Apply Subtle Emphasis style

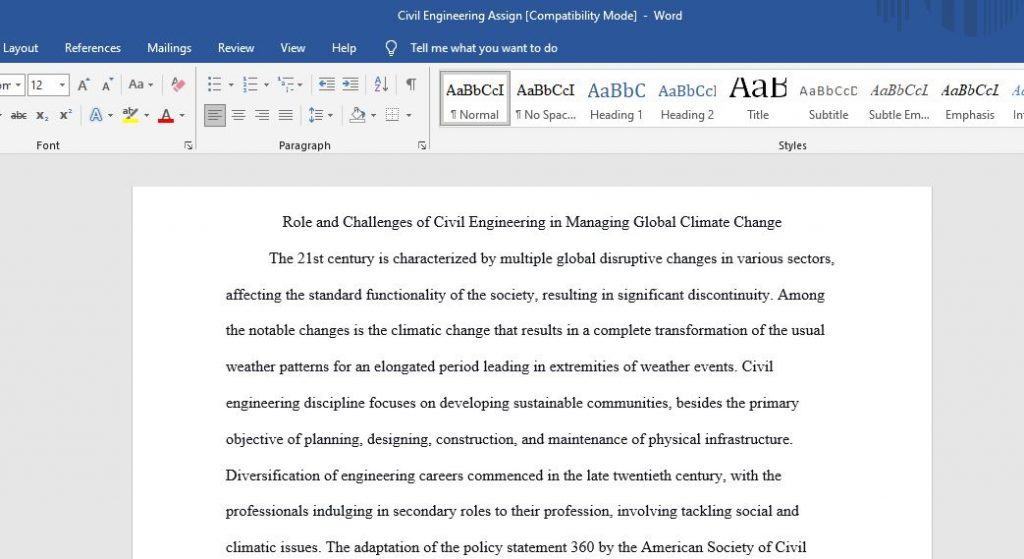tap(899, 99)
